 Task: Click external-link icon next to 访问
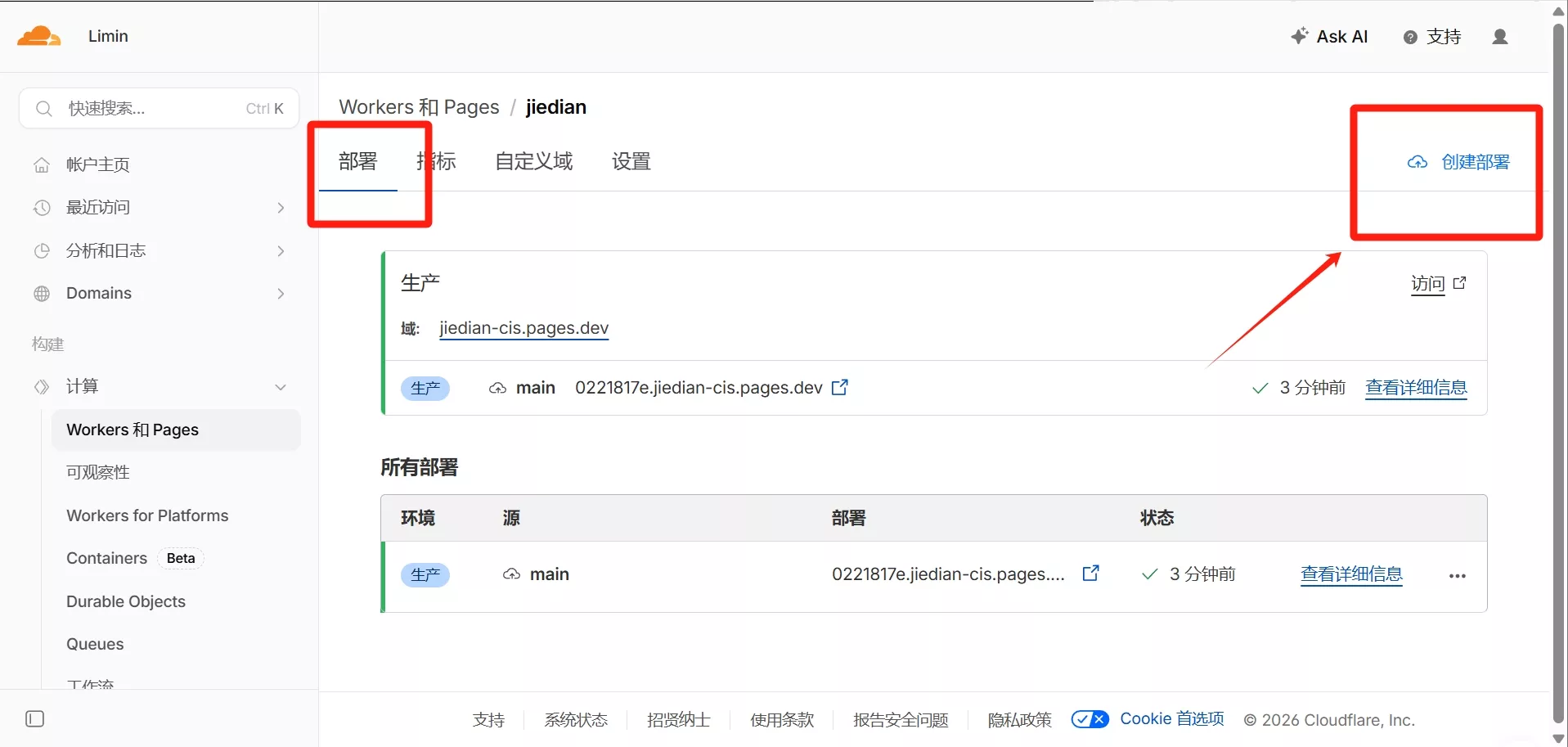coord(1460,283)
